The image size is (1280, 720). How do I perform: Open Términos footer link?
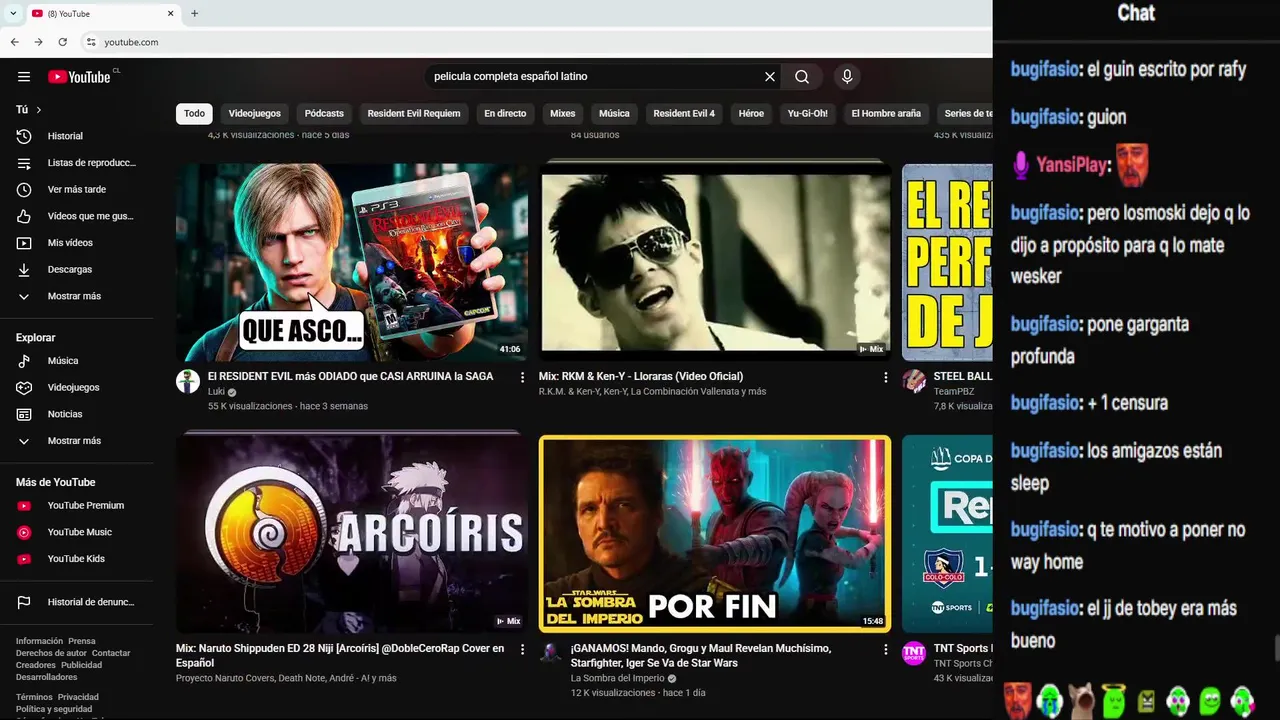click(x=34, y=697)
